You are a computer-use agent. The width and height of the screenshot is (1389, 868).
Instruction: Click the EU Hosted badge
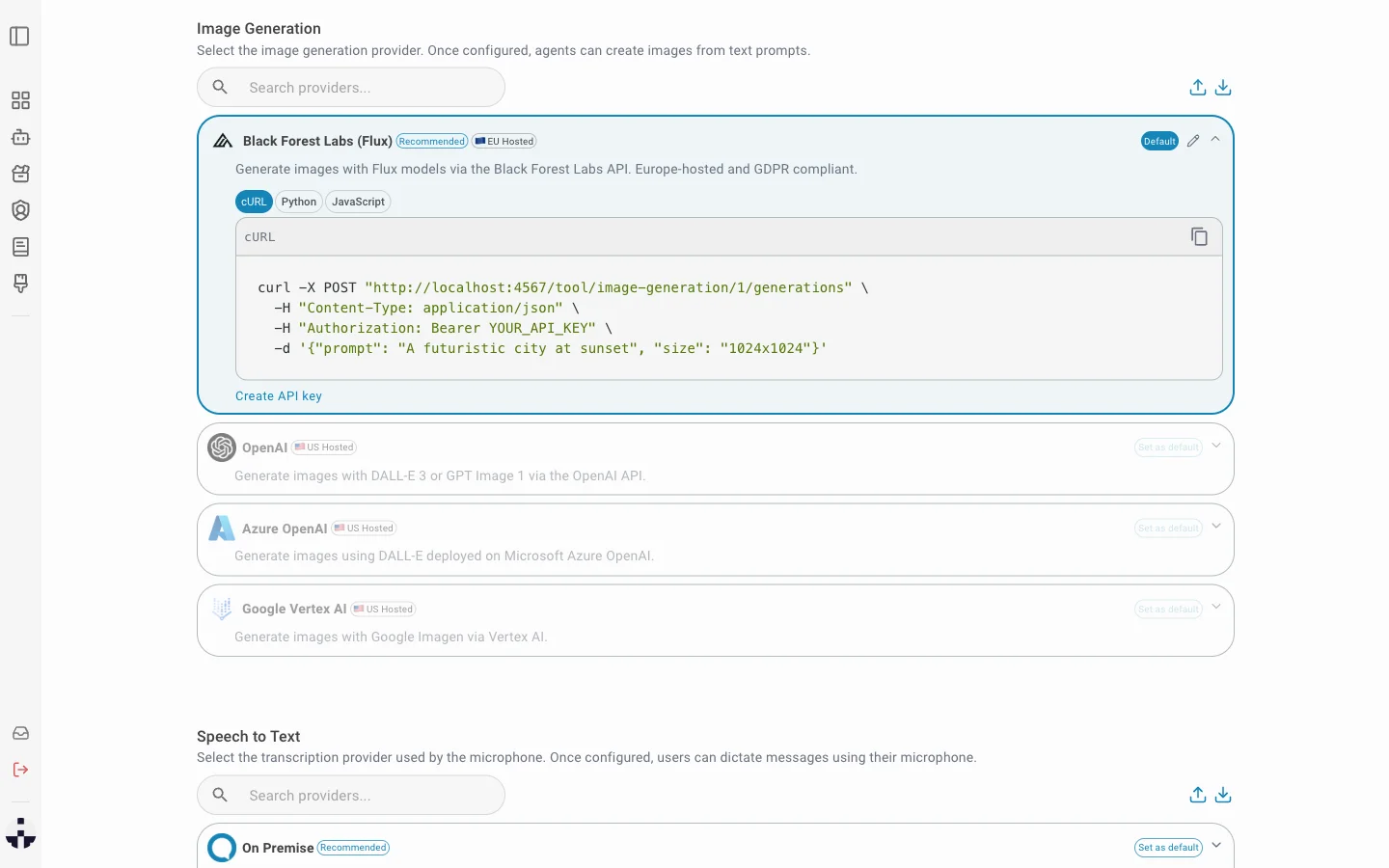coord(504,141)
